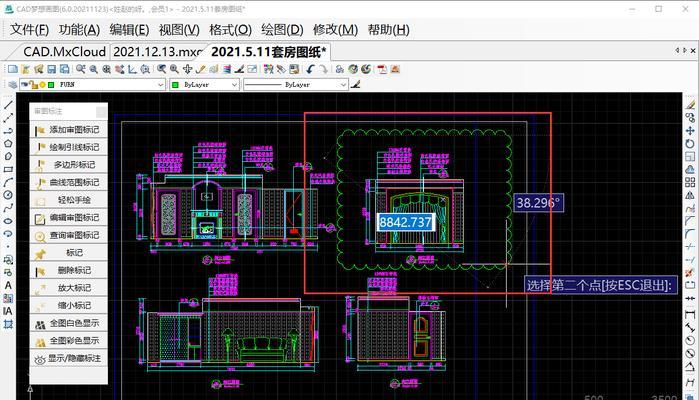Click 编辑审图标记 button
The height and width of the screenshot is (400, 699).
(x=69, y=218)
